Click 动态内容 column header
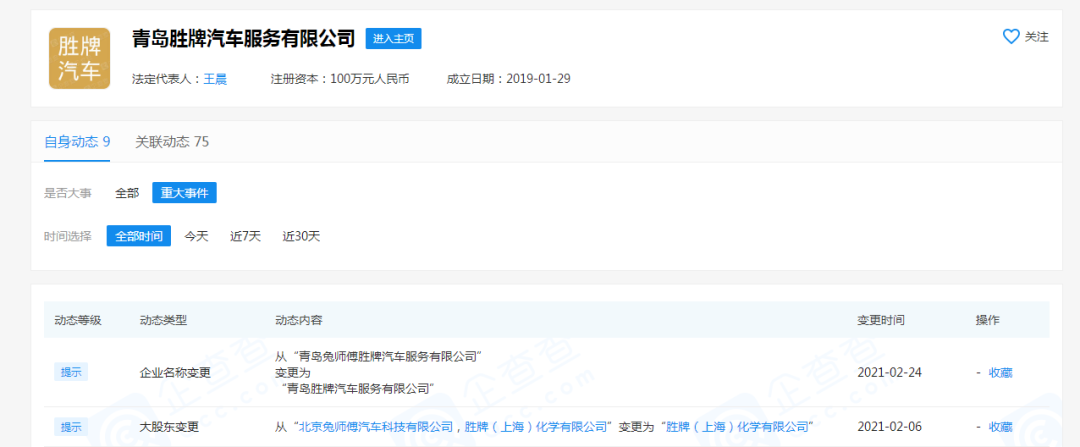The image size is (1080, 447). pos(298,320)
